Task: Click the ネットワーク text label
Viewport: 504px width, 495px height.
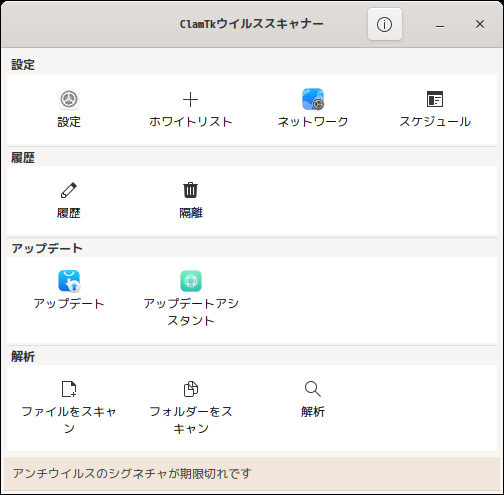Action: coord(313,122)
